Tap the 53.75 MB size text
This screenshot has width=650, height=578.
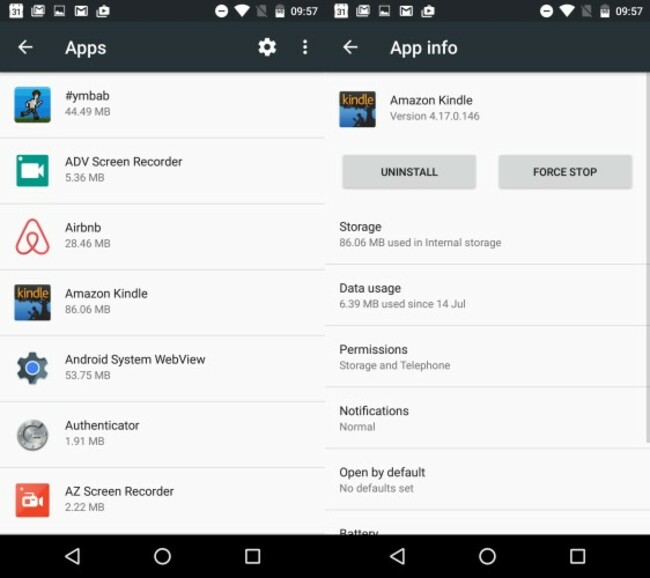pyautogui.click(x=87, y=375)
